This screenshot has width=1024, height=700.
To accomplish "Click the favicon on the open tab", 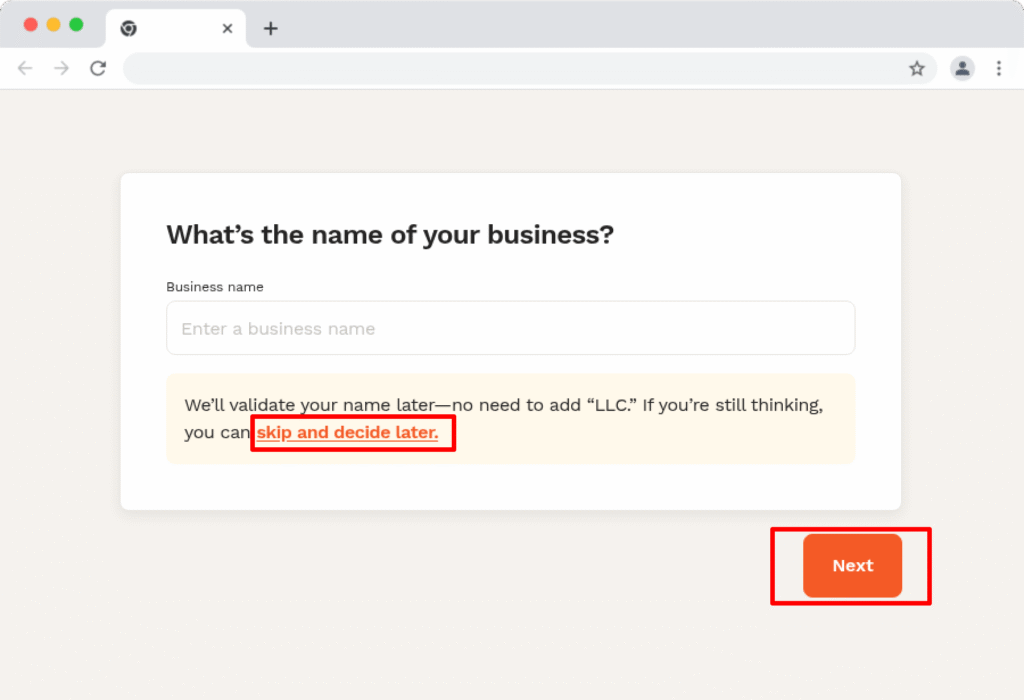I will 128,28.
